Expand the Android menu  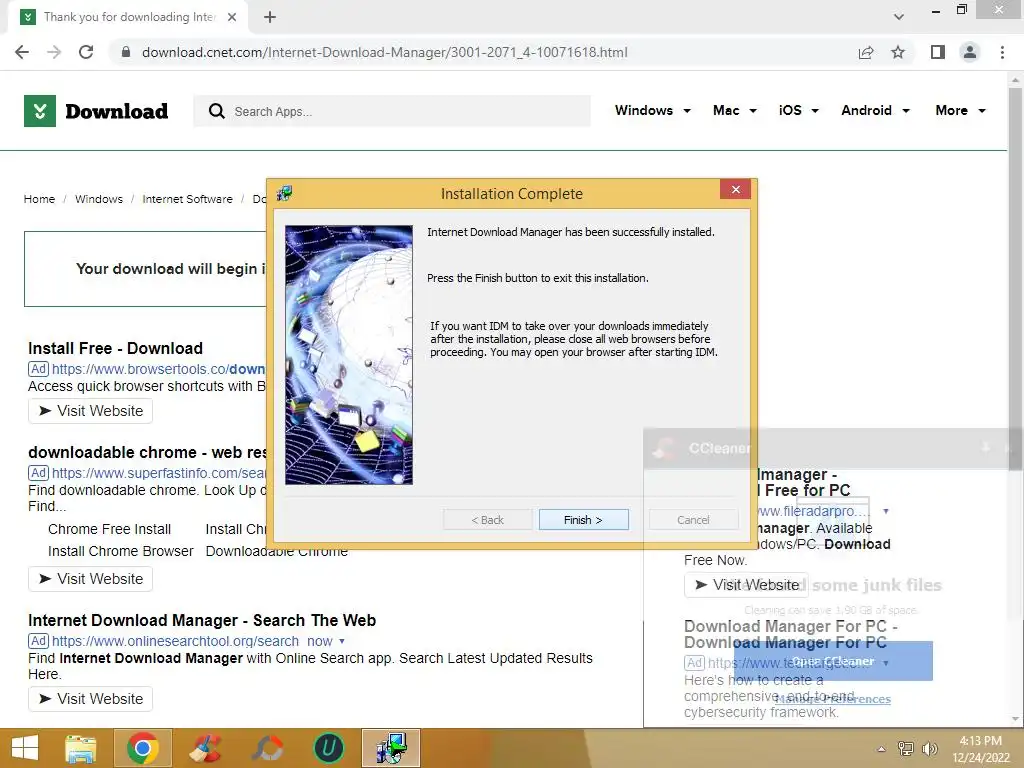click(875, 110)
